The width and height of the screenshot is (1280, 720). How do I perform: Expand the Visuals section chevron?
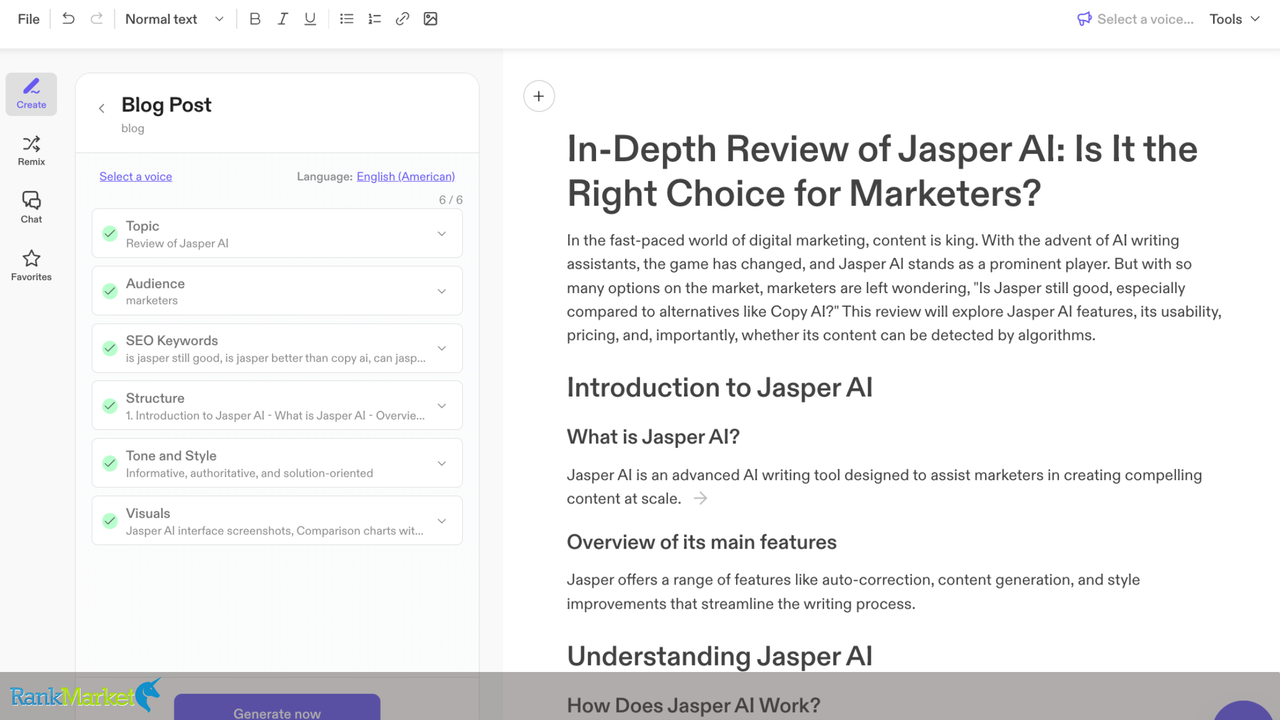tap(441, 521)
